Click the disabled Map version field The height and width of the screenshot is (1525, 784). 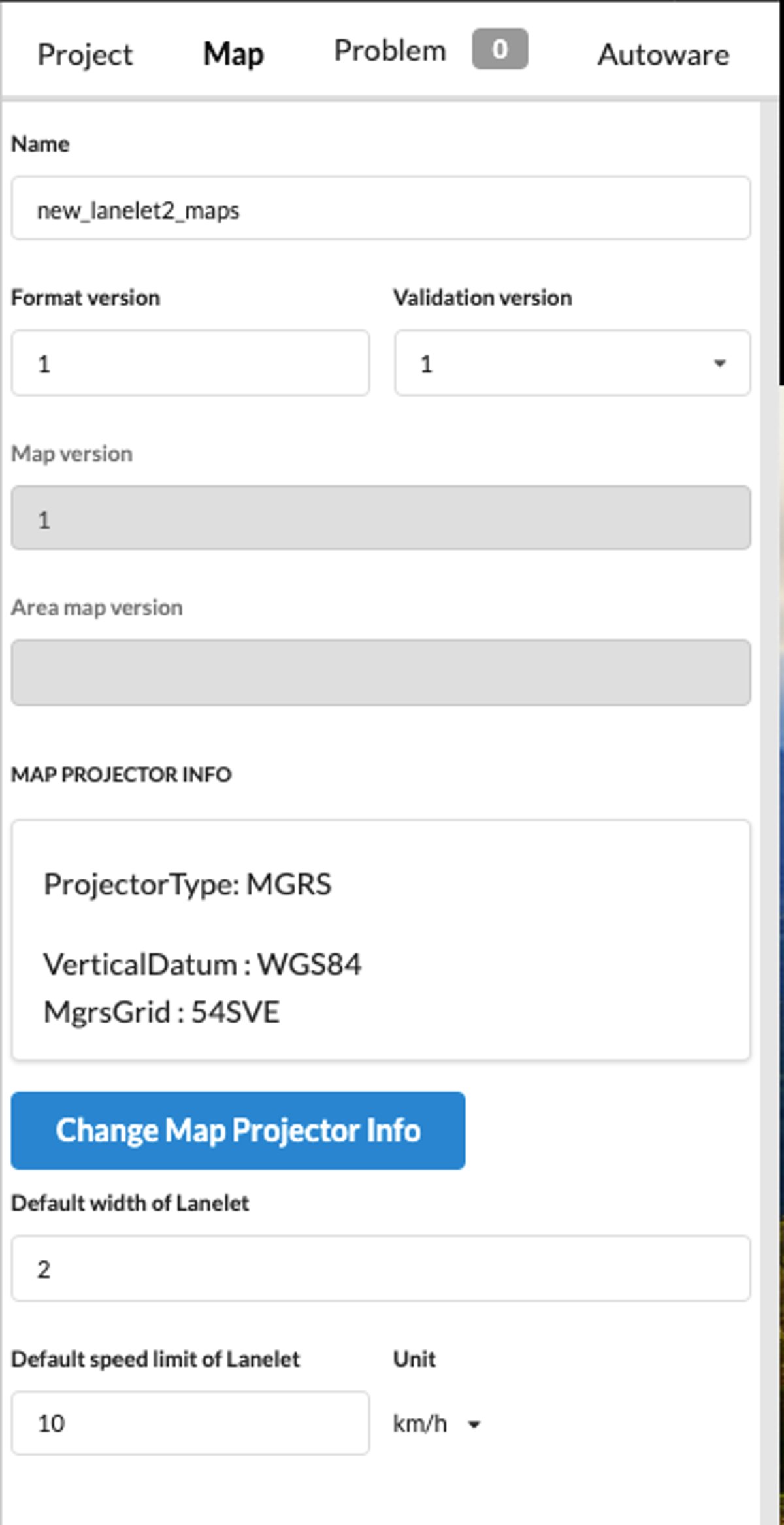382,518
